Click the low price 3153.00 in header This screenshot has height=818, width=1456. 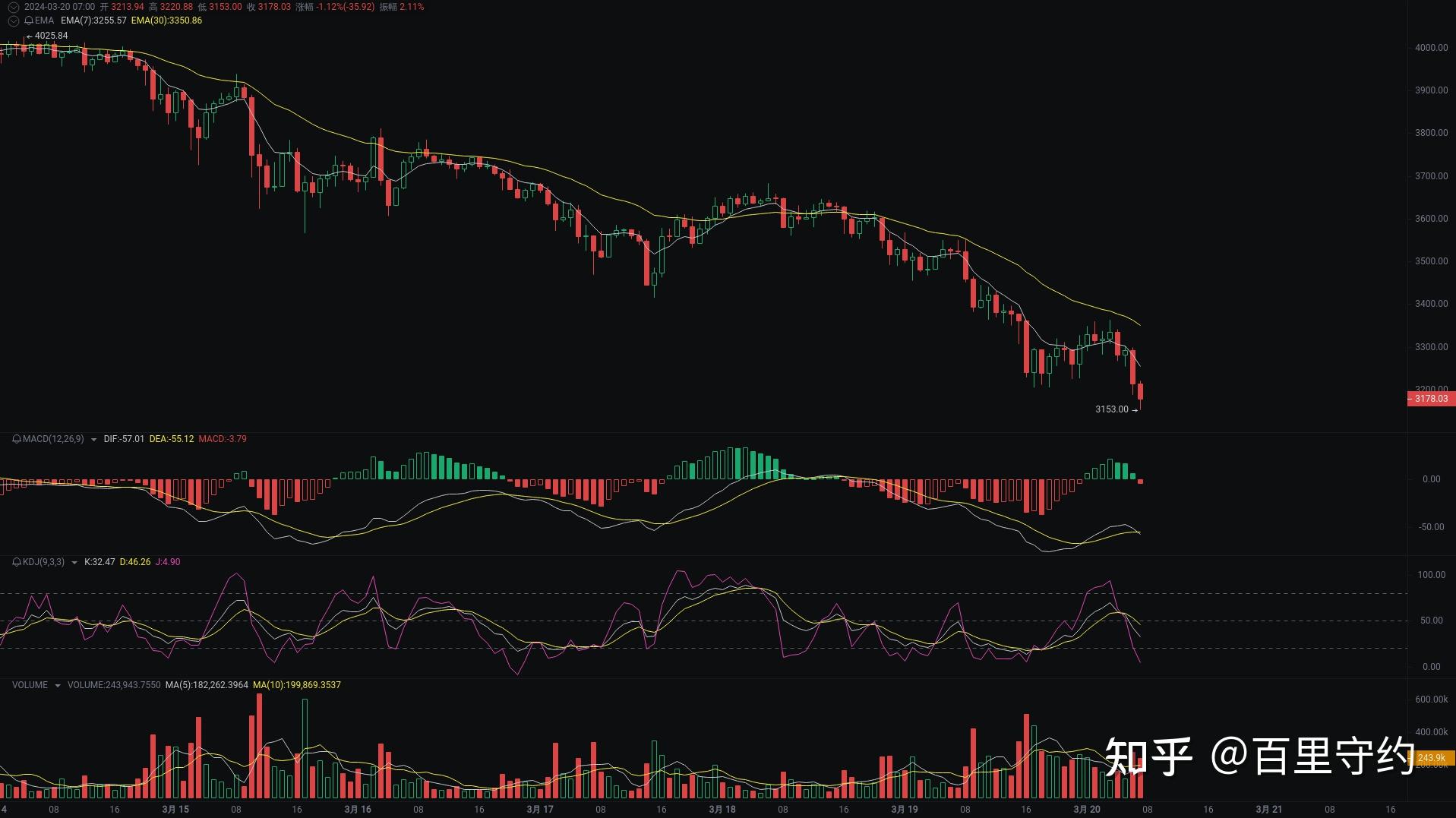(x=226, y=7)
